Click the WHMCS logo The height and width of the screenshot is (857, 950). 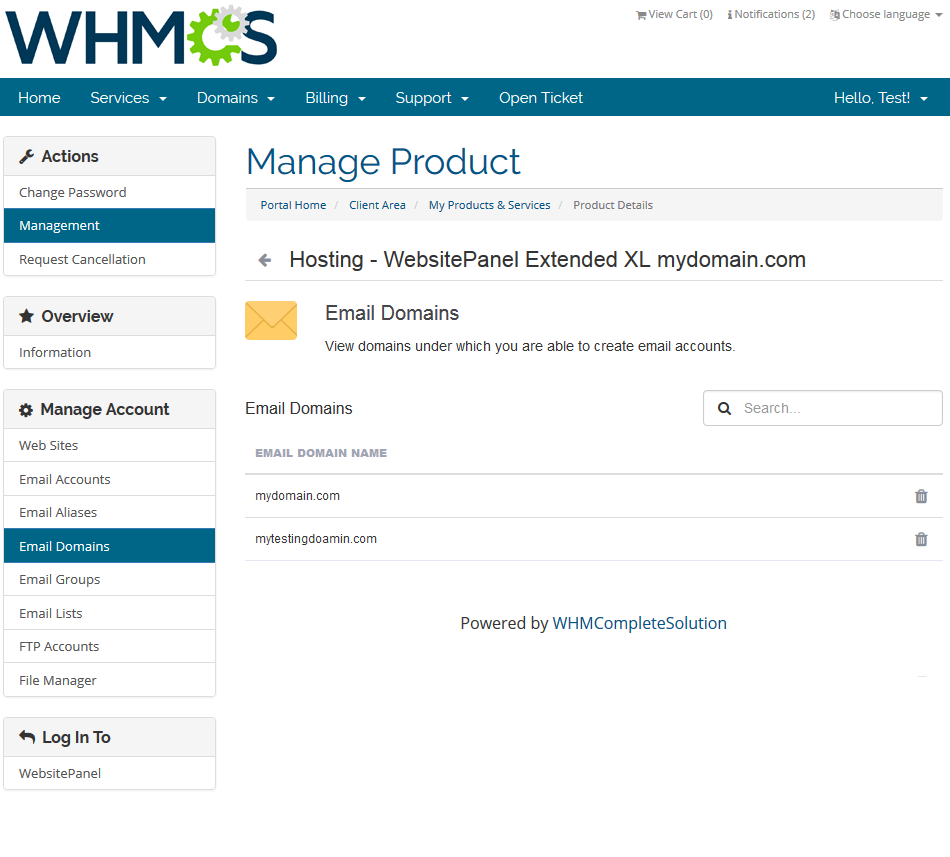tap(141, 36)
